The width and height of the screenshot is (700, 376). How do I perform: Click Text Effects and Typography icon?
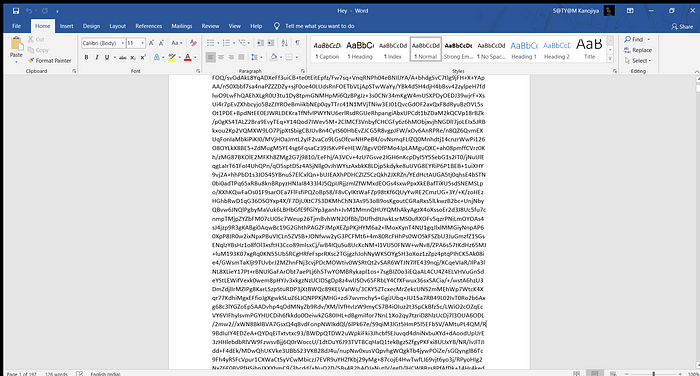click(x=157, y=58)
